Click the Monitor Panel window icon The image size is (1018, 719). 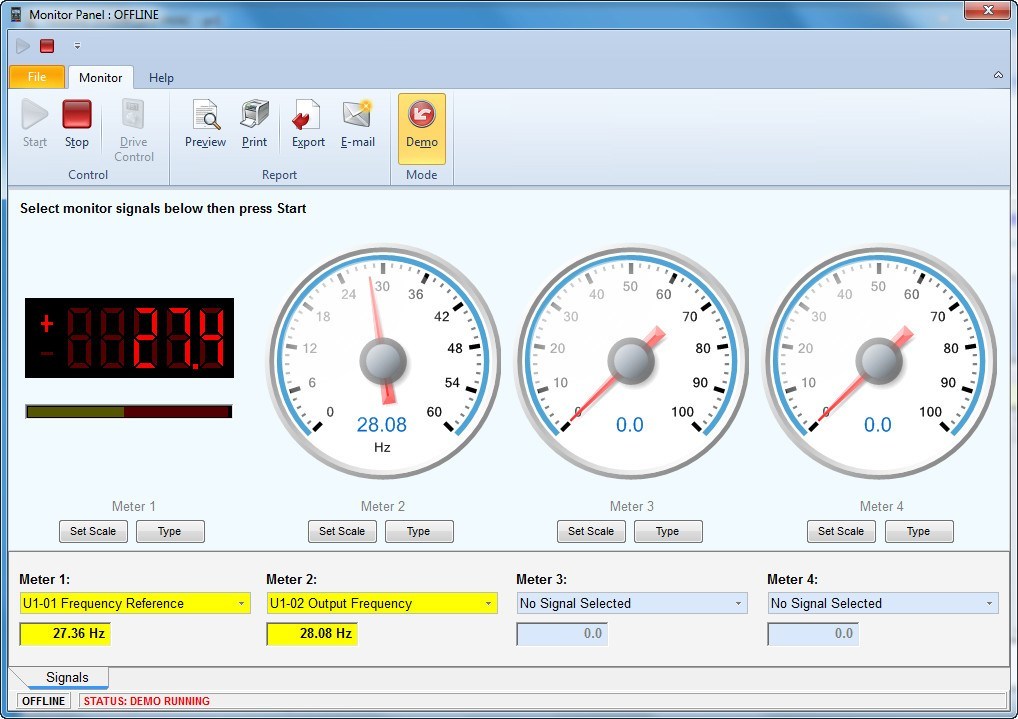16,14
